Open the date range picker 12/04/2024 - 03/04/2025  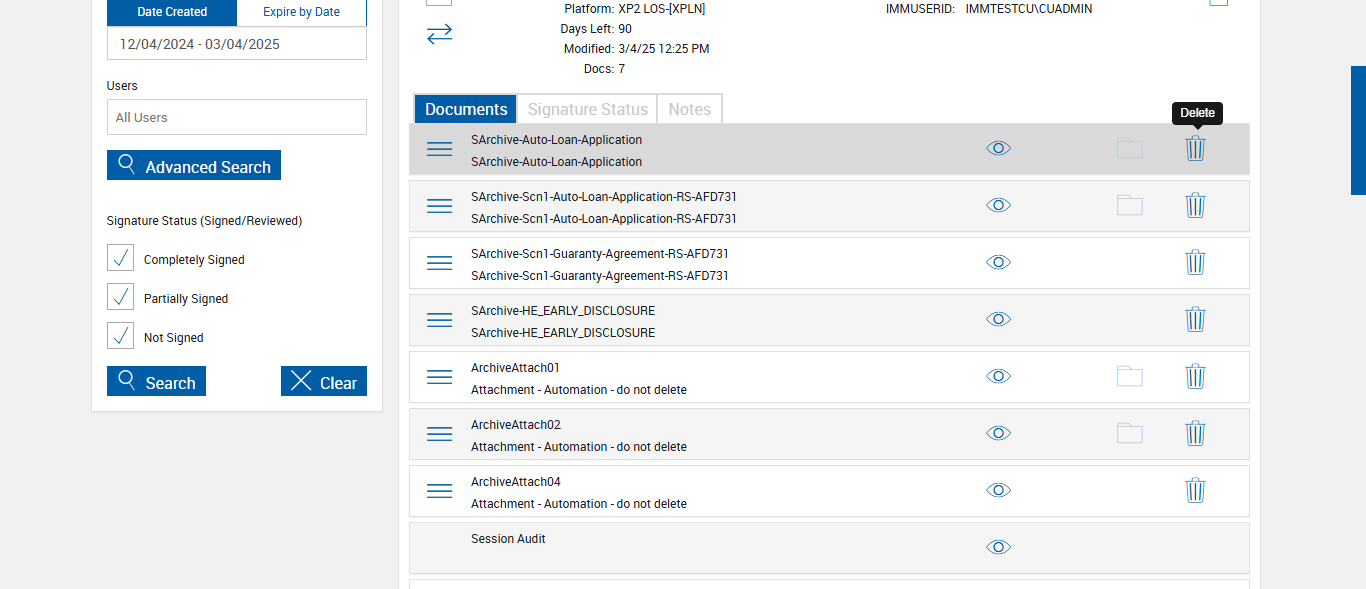(x=237, y=44)
